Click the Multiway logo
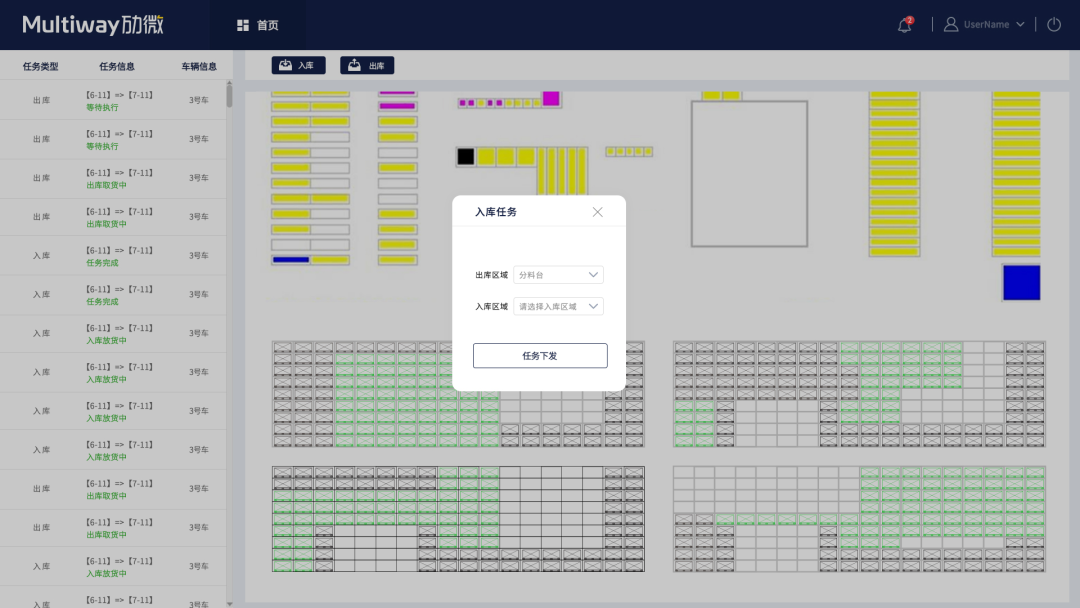This screenshot has height=608, width=1080. coord(93,25)
